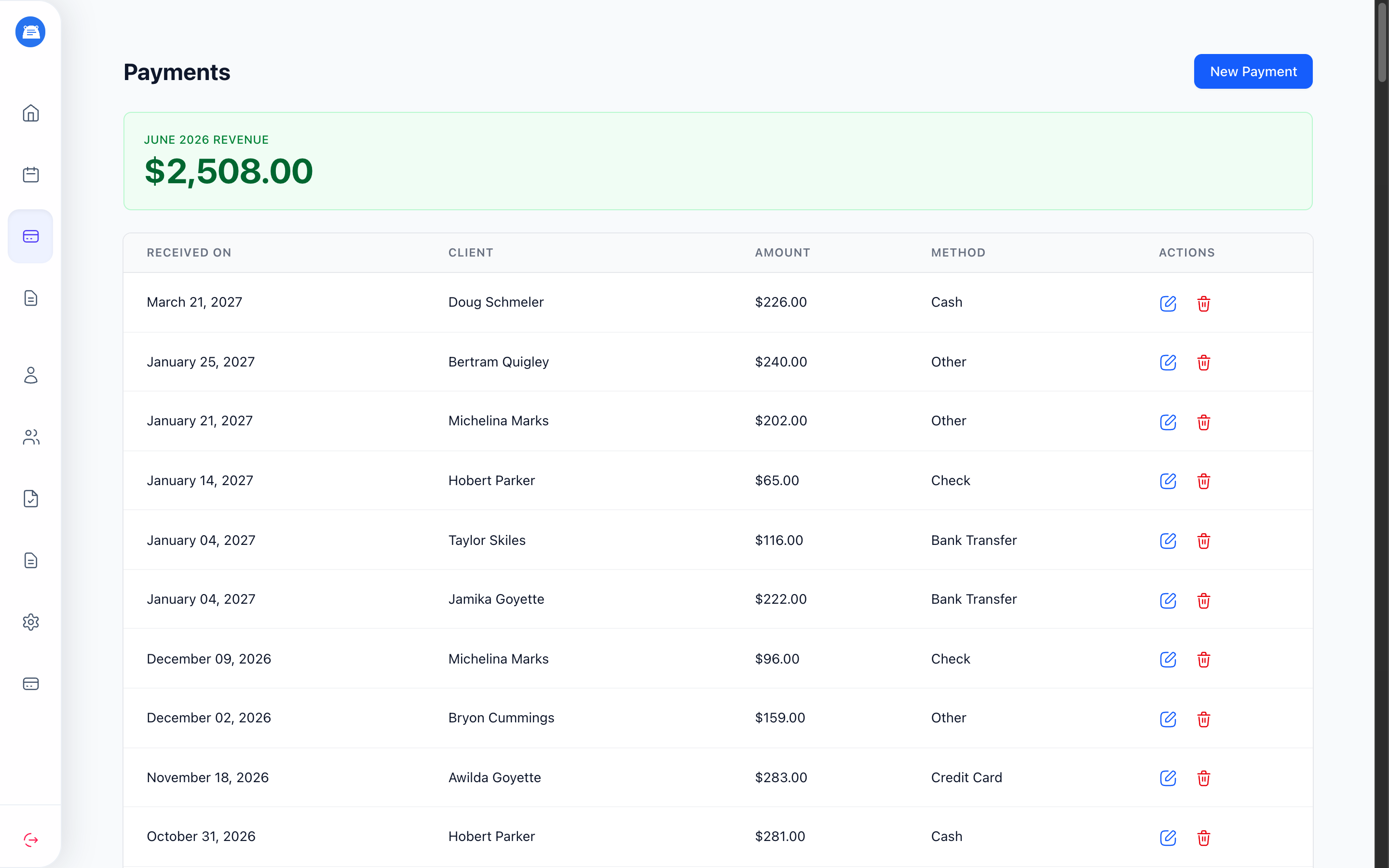This screenshot has width=1389, height=868.
Task: Click the Payments page heading
Action: point(177,72)
